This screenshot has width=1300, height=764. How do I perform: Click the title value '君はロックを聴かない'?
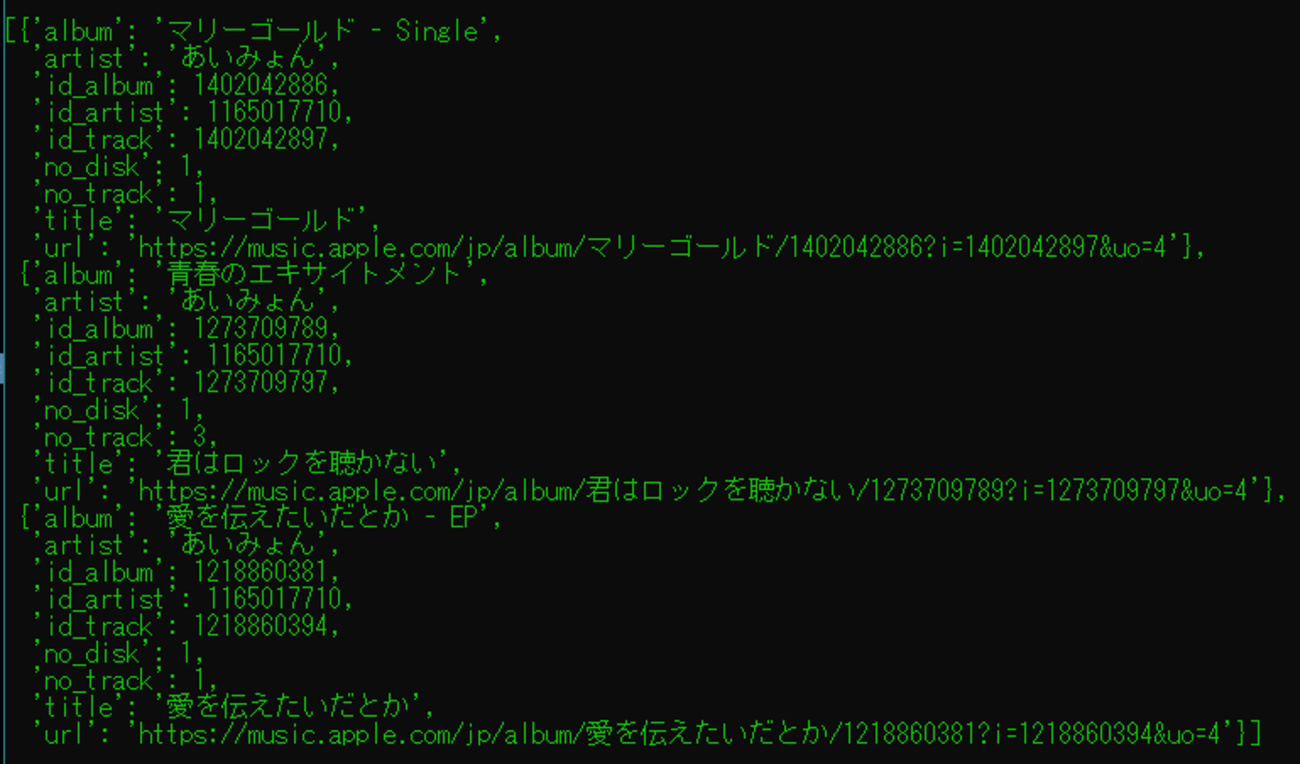point(296,463)
